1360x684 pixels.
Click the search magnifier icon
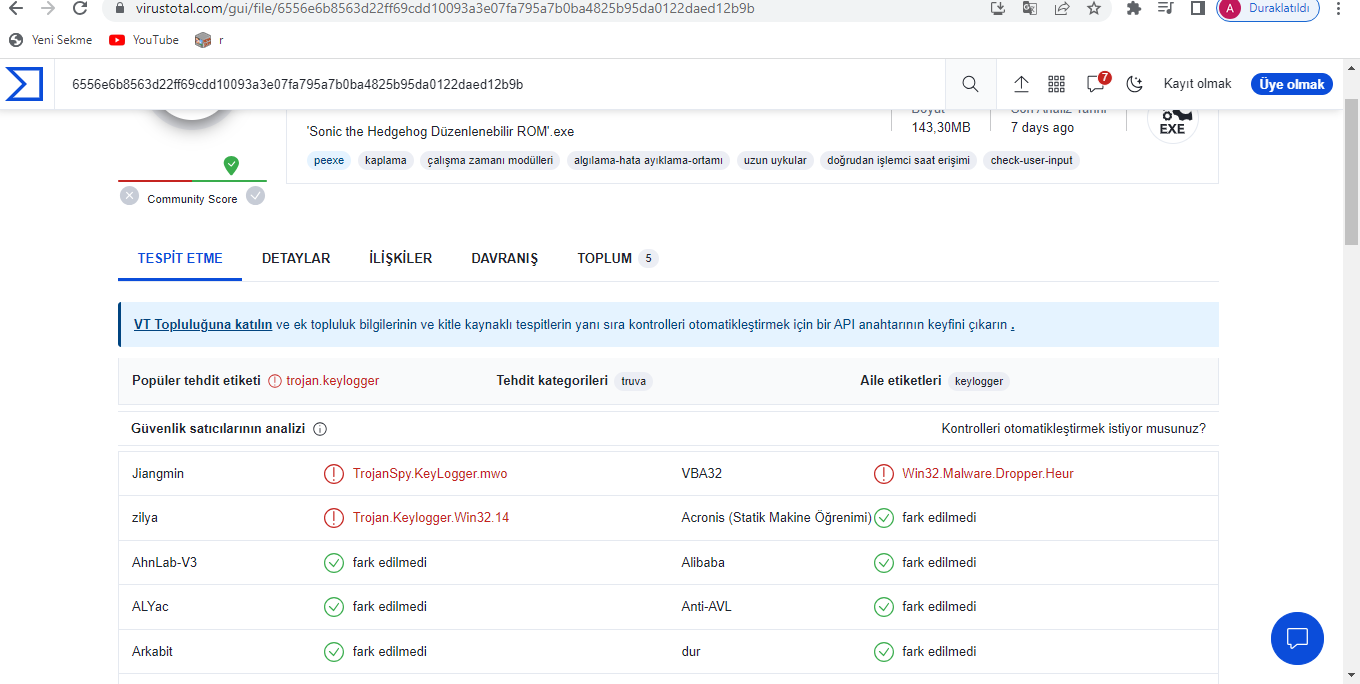pos(970,84)
